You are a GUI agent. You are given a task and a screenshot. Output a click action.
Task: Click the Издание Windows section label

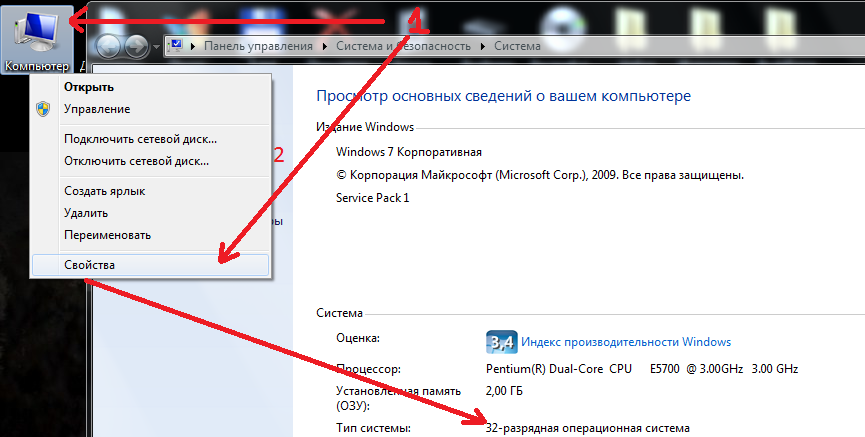coord(365,127)
